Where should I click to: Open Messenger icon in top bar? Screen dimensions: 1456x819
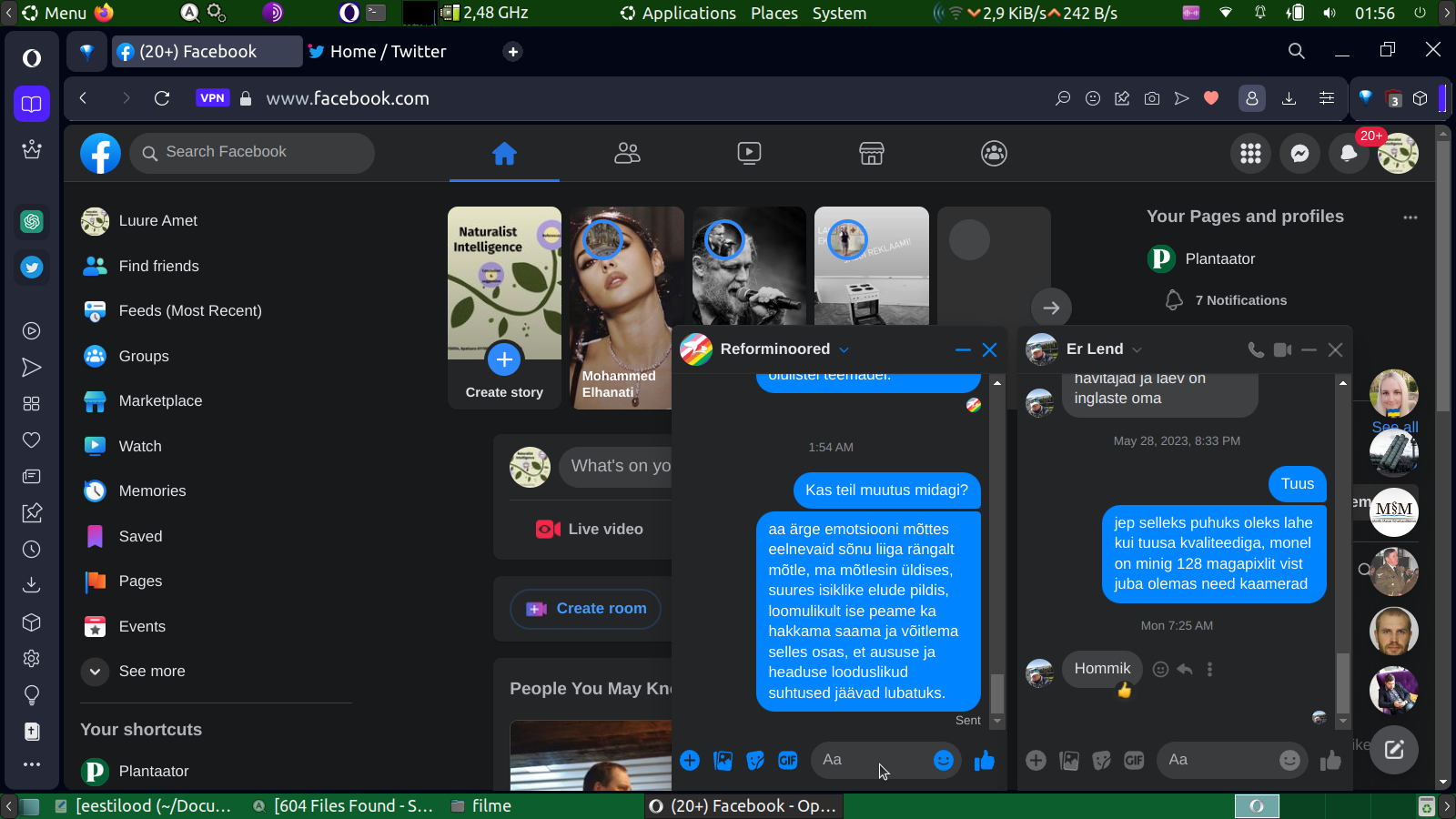1299,154
